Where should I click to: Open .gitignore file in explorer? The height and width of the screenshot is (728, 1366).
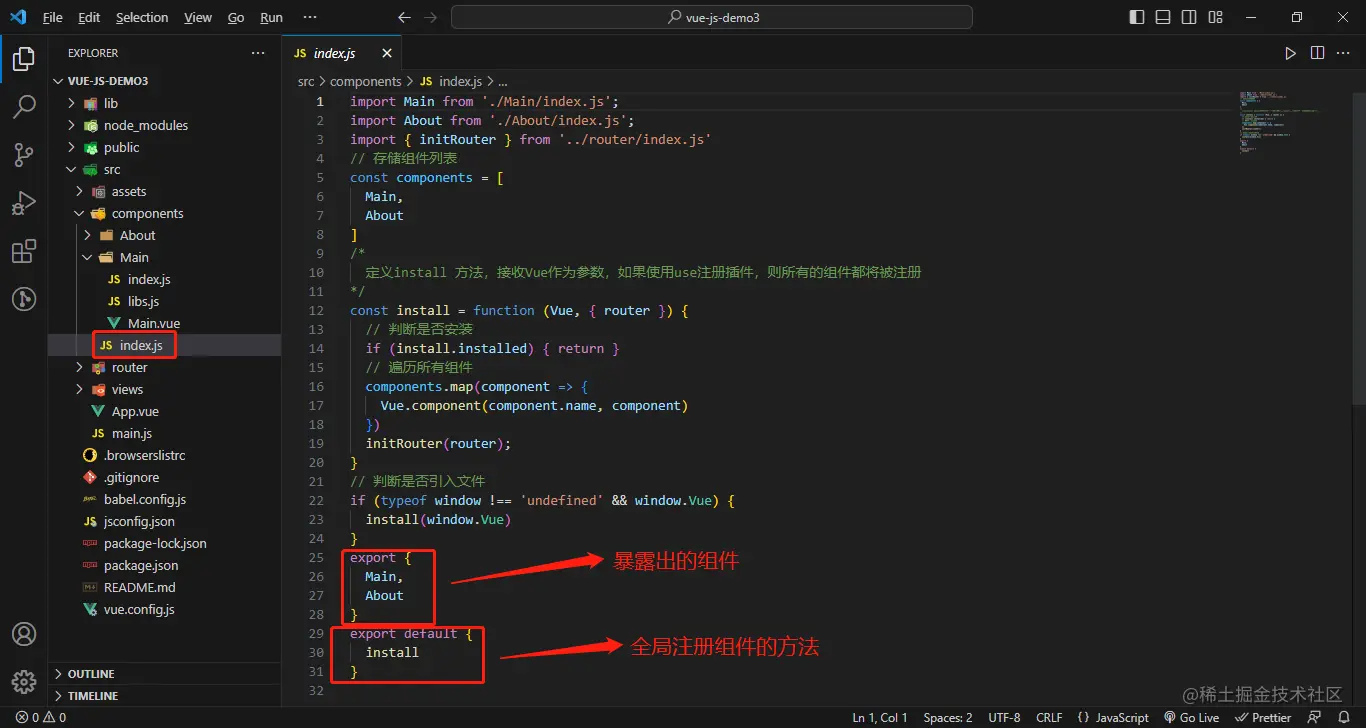pos(131,477)
